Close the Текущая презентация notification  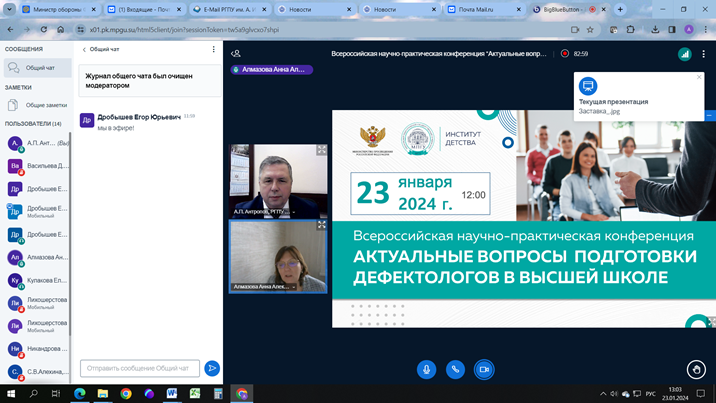pos(699,77)
